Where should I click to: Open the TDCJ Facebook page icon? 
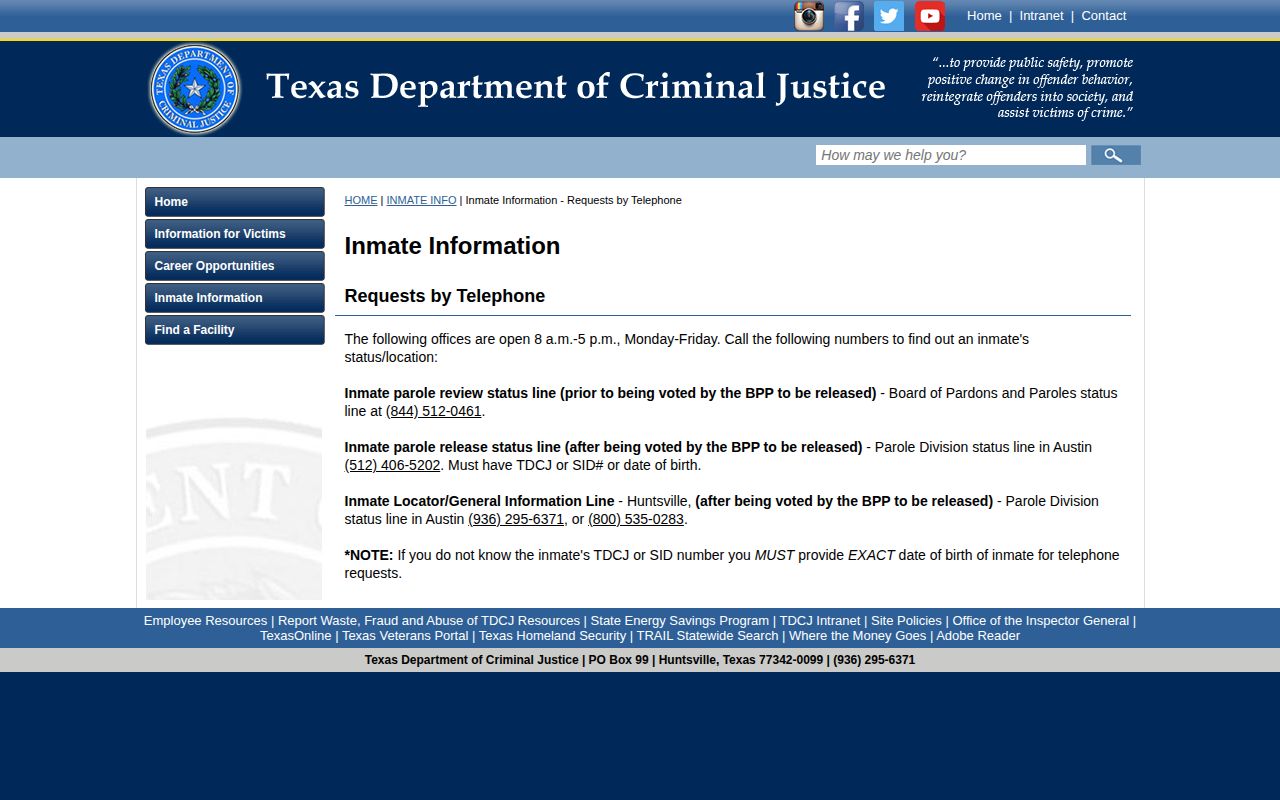pos(849,16)
